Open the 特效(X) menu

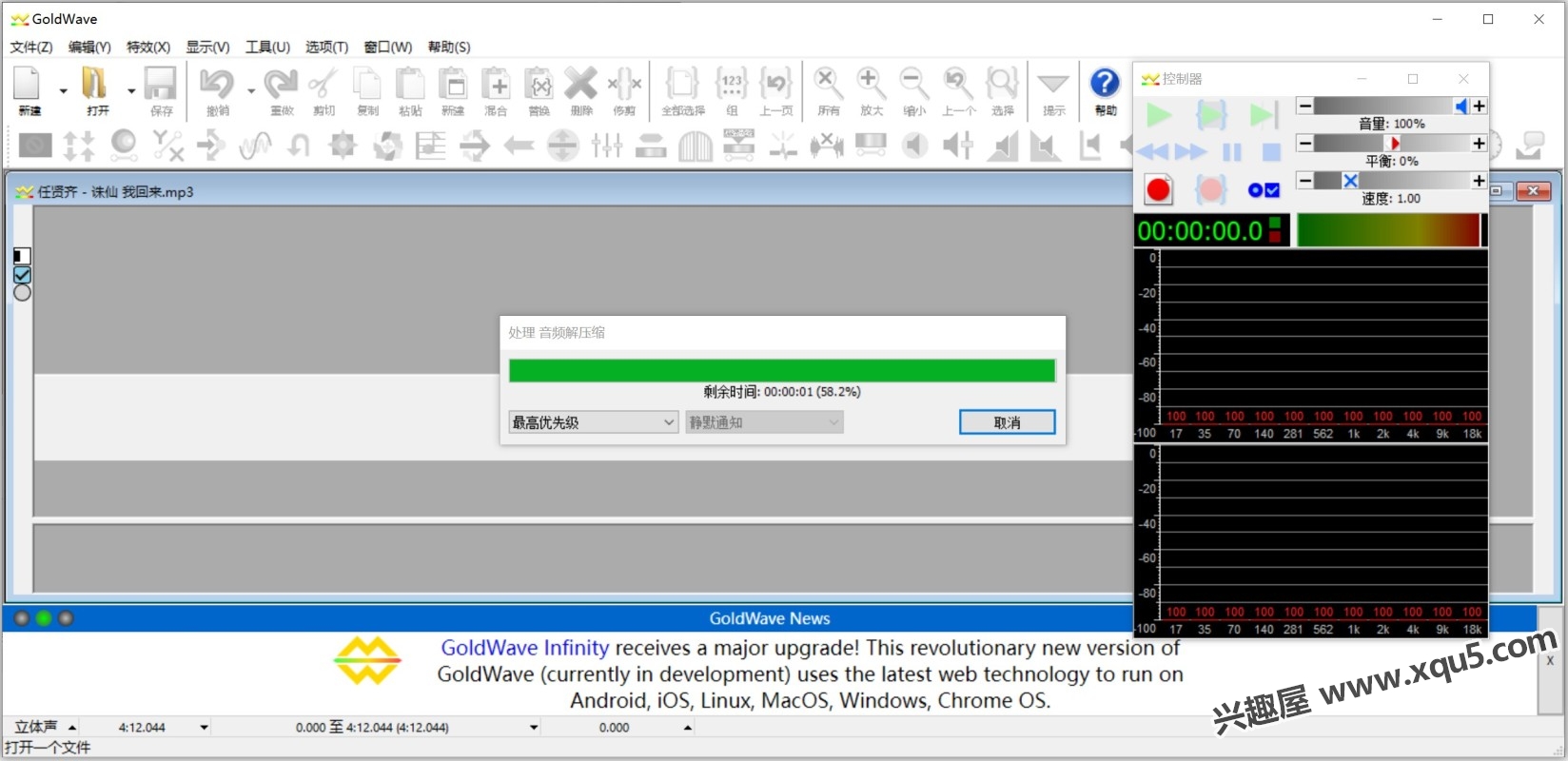(x=148, y=47)
